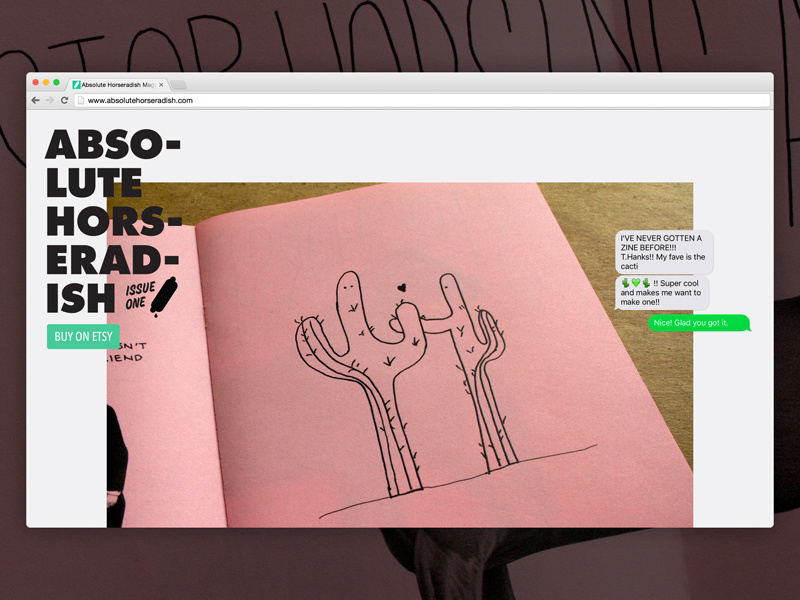
Task: Open a new tab button
Action: tap(178, 85)
